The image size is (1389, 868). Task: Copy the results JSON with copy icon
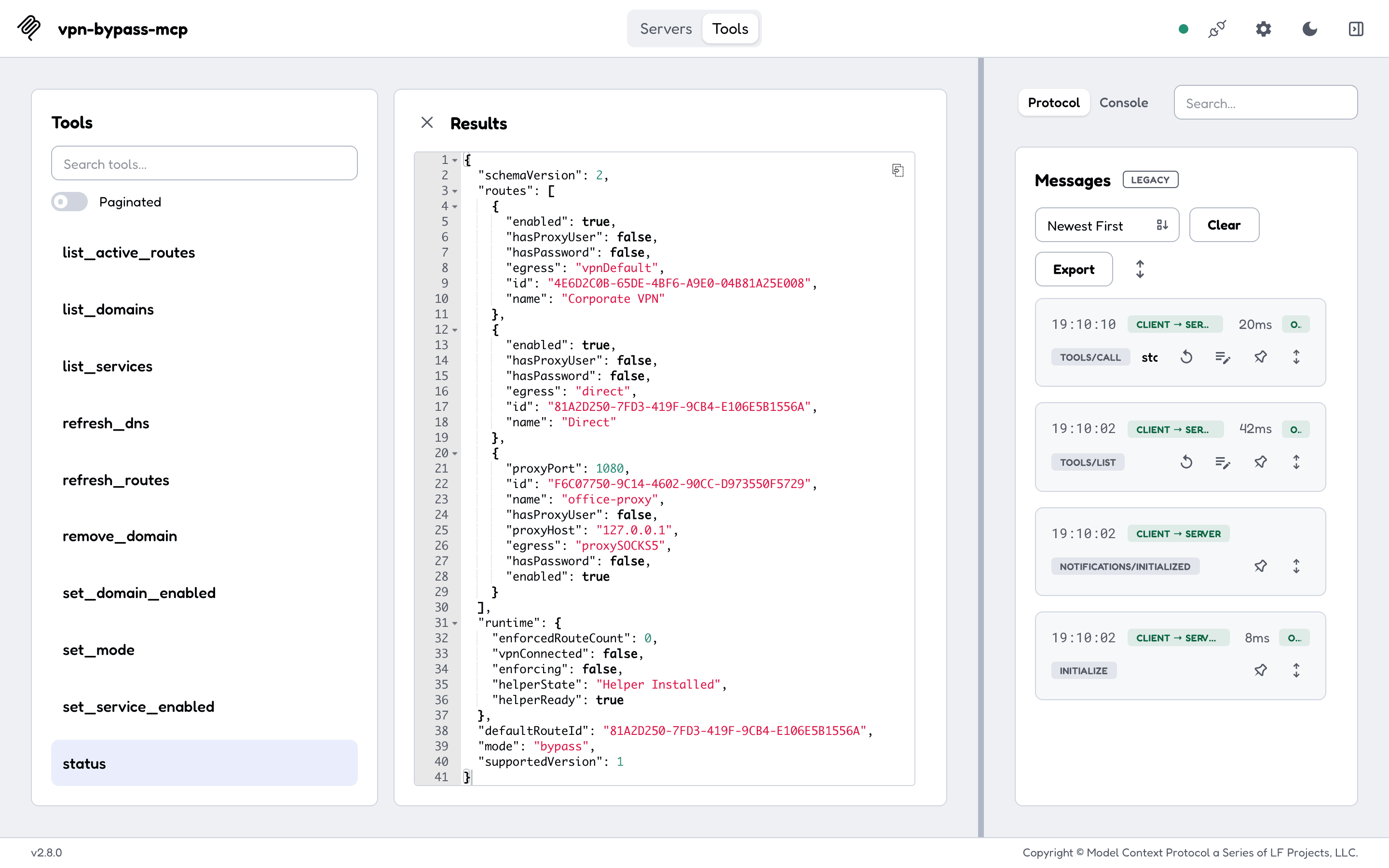click(898, 171)
